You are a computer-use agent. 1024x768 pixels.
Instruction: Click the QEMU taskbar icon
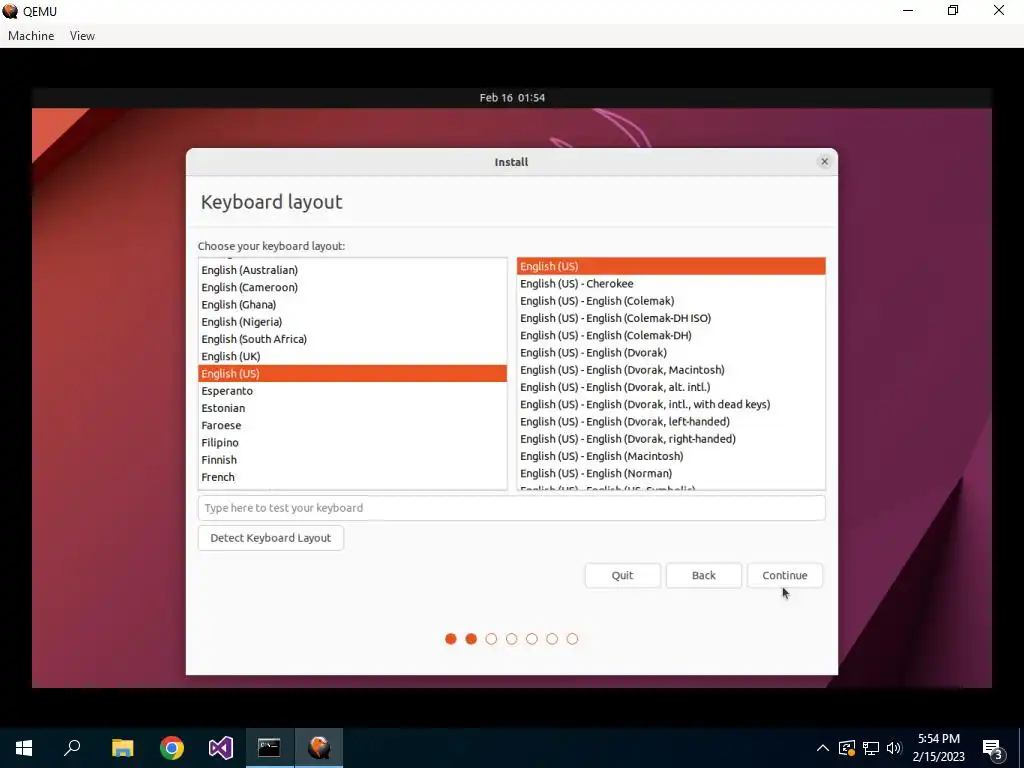pyautogui.click(x=319, y=748)
